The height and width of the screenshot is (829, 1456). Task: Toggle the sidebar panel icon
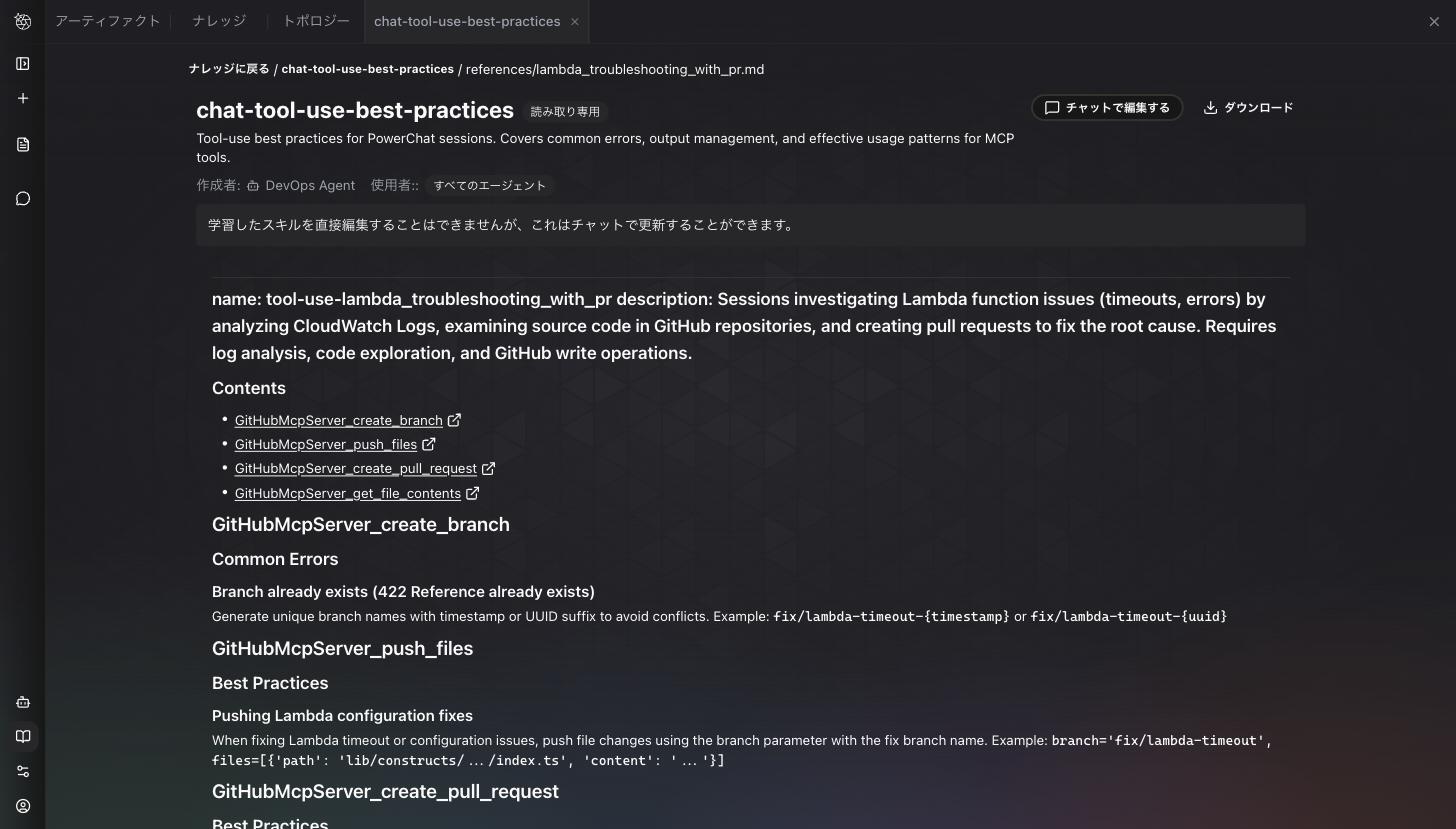23,64
